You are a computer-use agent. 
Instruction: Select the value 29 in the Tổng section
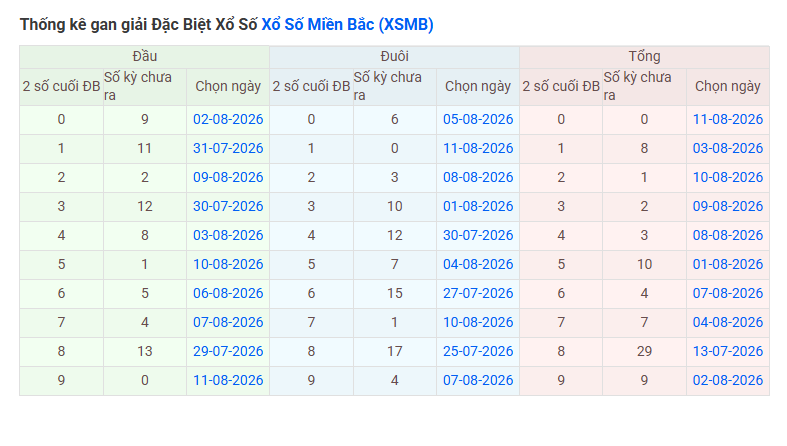(x=644, y=351)
